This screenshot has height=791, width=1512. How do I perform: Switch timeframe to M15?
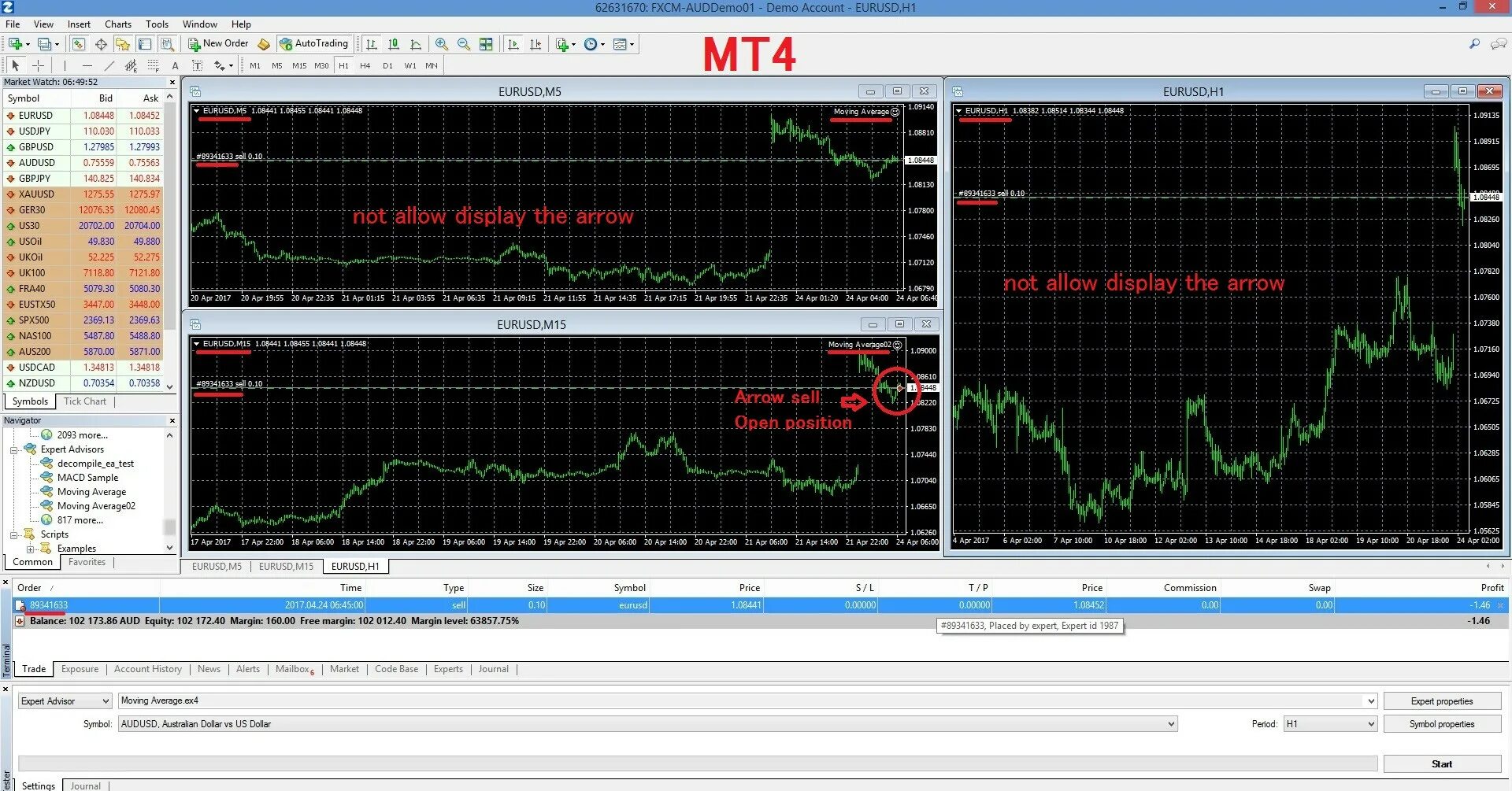tap(299, 65)
